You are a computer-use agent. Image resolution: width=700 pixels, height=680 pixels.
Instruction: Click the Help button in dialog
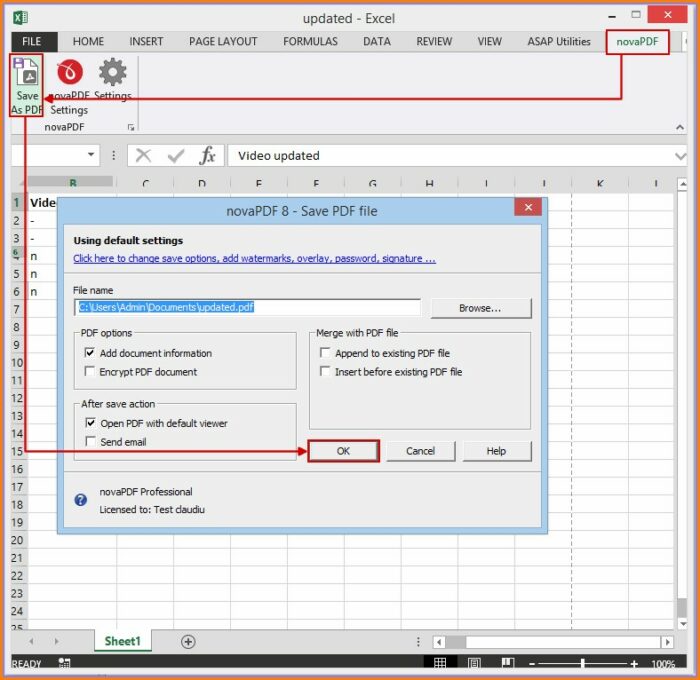click(496, 451)
